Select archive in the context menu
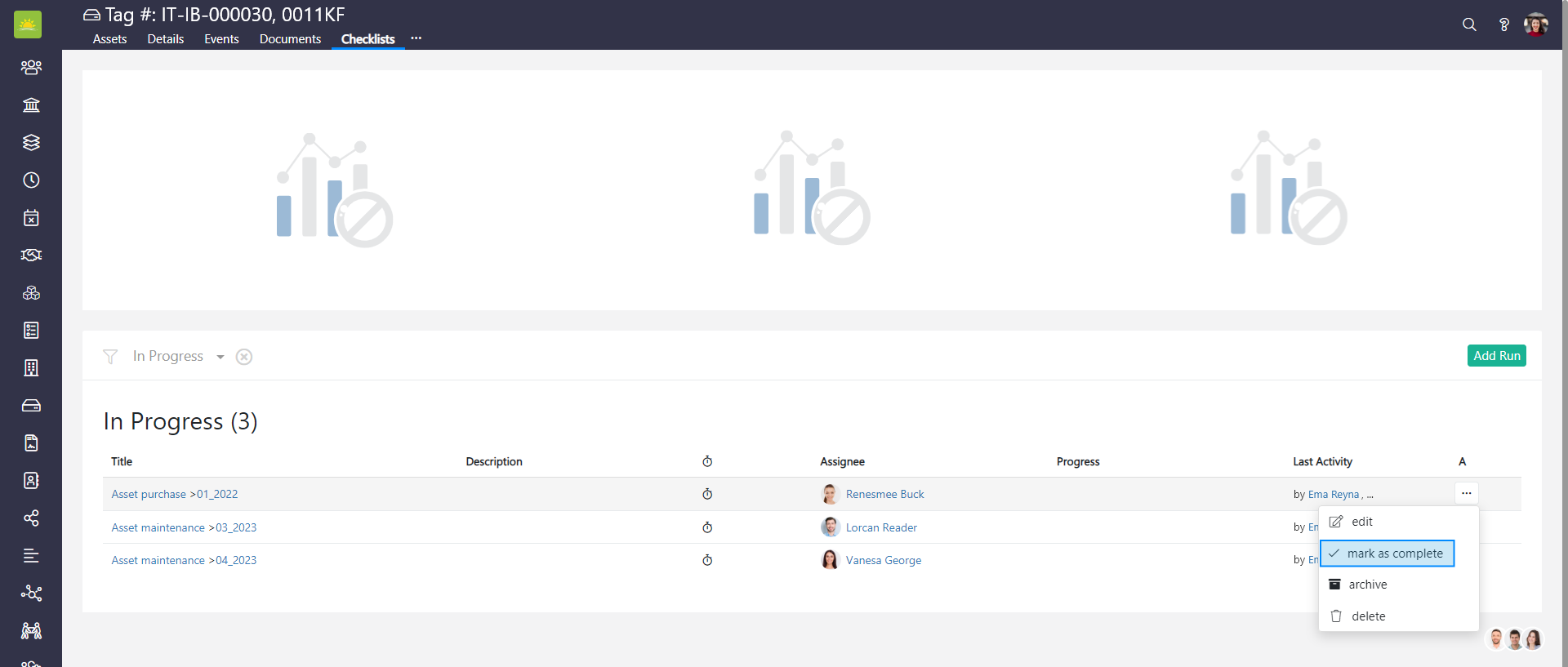The height and width of the screenshot is (667, 1568). tap(1367, 585)
